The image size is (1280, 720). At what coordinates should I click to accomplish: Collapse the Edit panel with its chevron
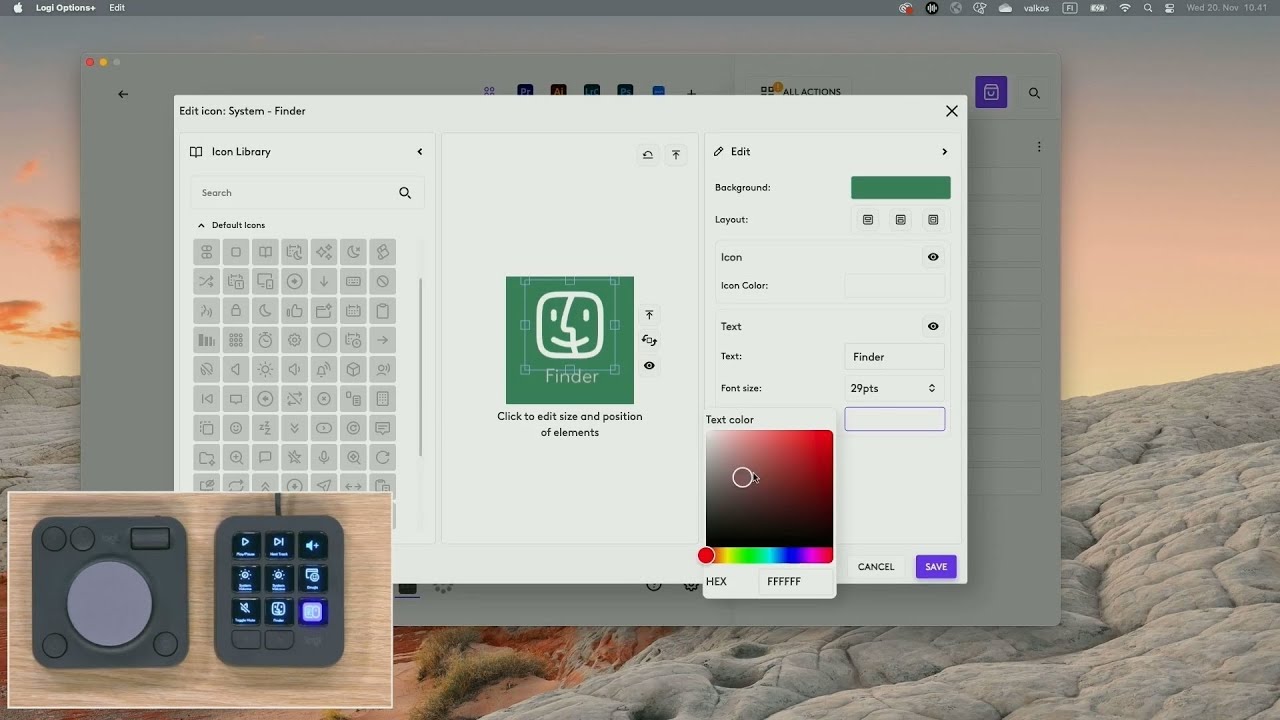pyautogui.click(x=944, y=152)
